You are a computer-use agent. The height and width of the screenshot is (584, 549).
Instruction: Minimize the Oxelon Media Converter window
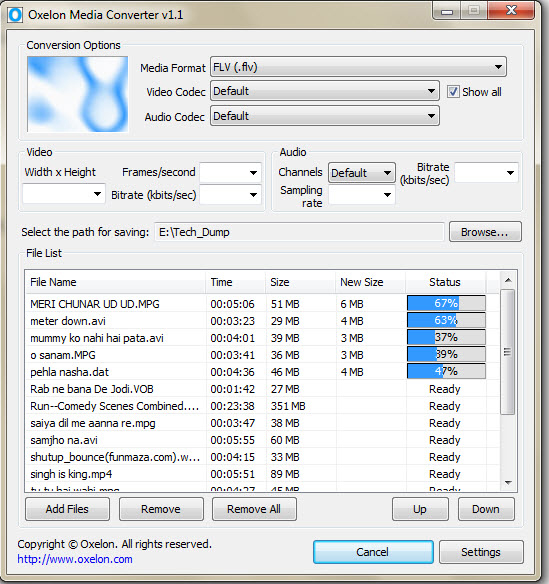[x=447, y=11]
